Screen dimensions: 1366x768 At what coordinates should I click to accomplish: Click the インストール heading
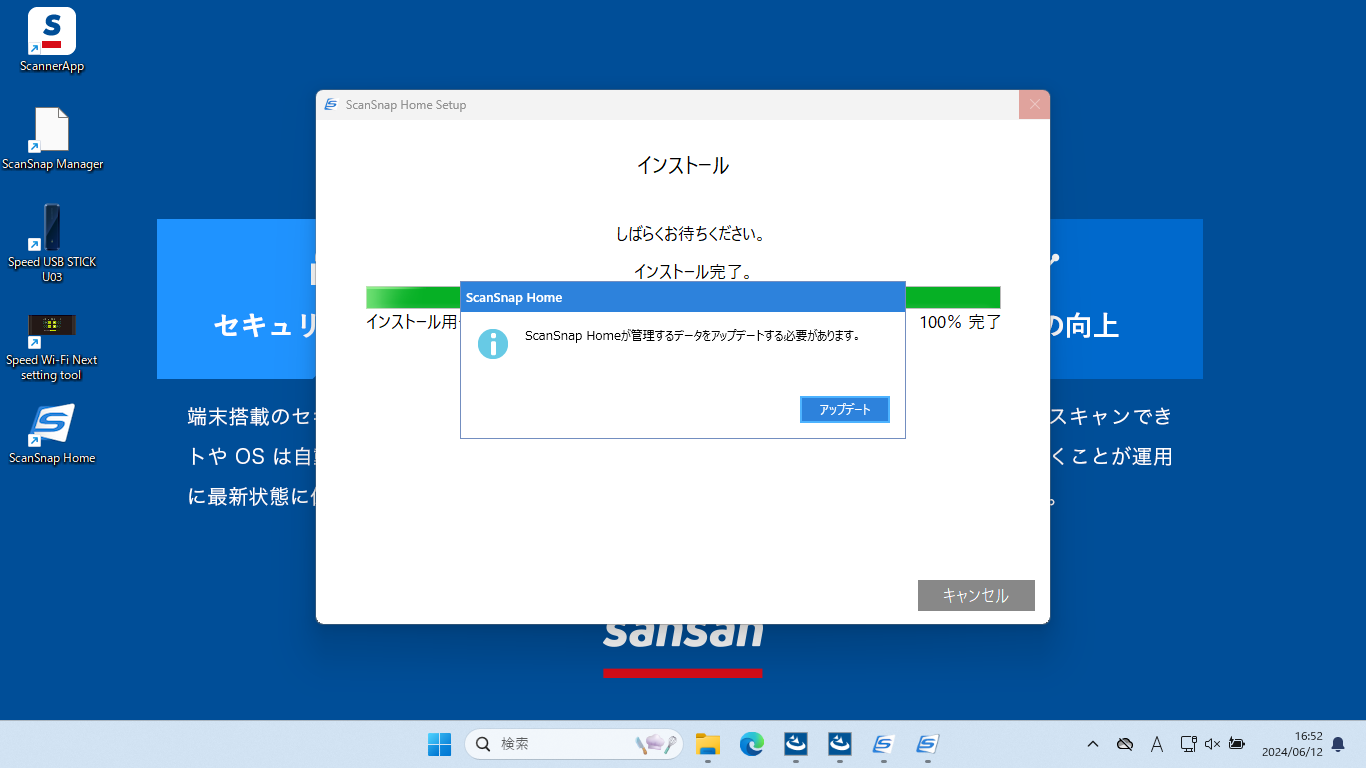coord(683,166)
